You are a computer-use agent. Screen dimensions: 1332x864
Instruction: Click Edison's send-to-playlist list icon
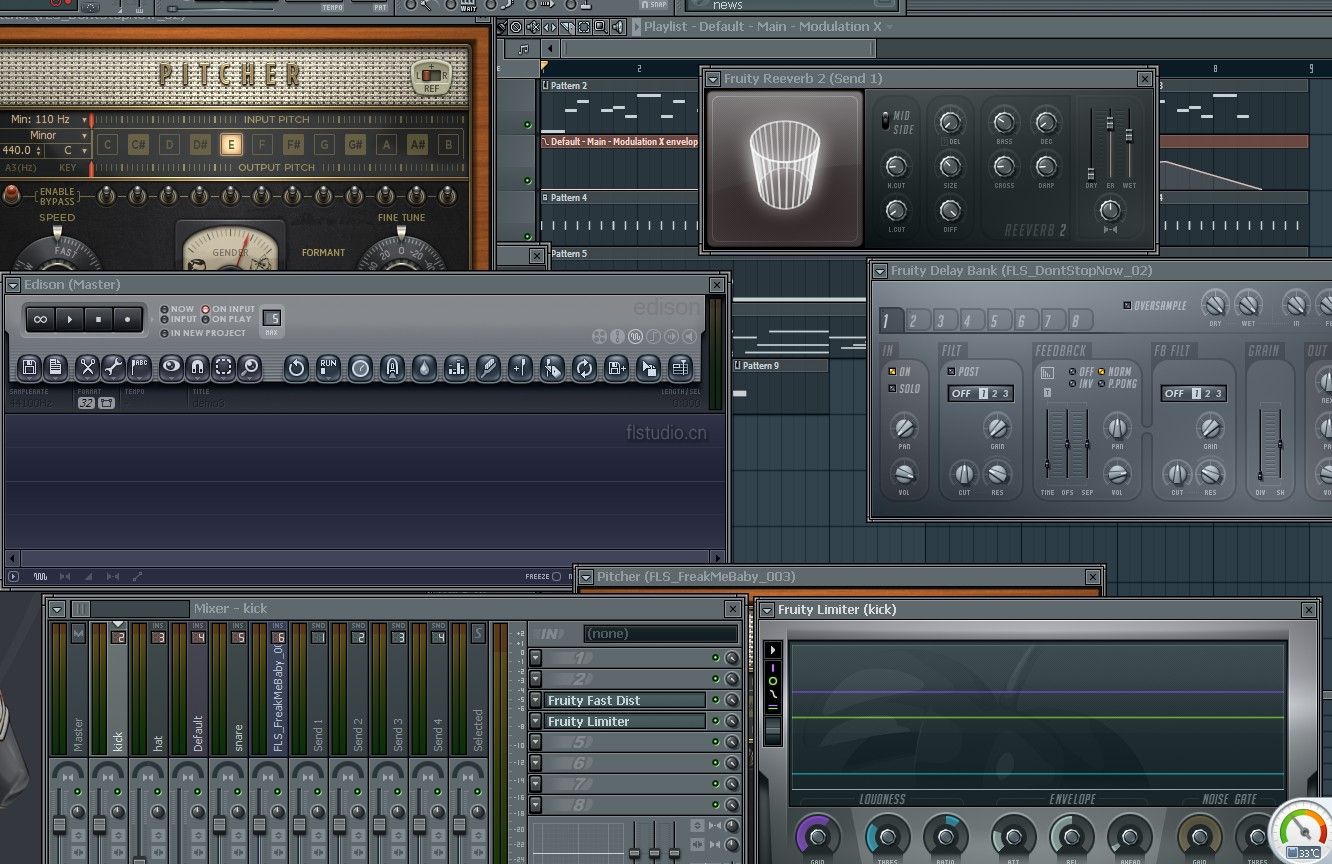(x=680, y=367)
